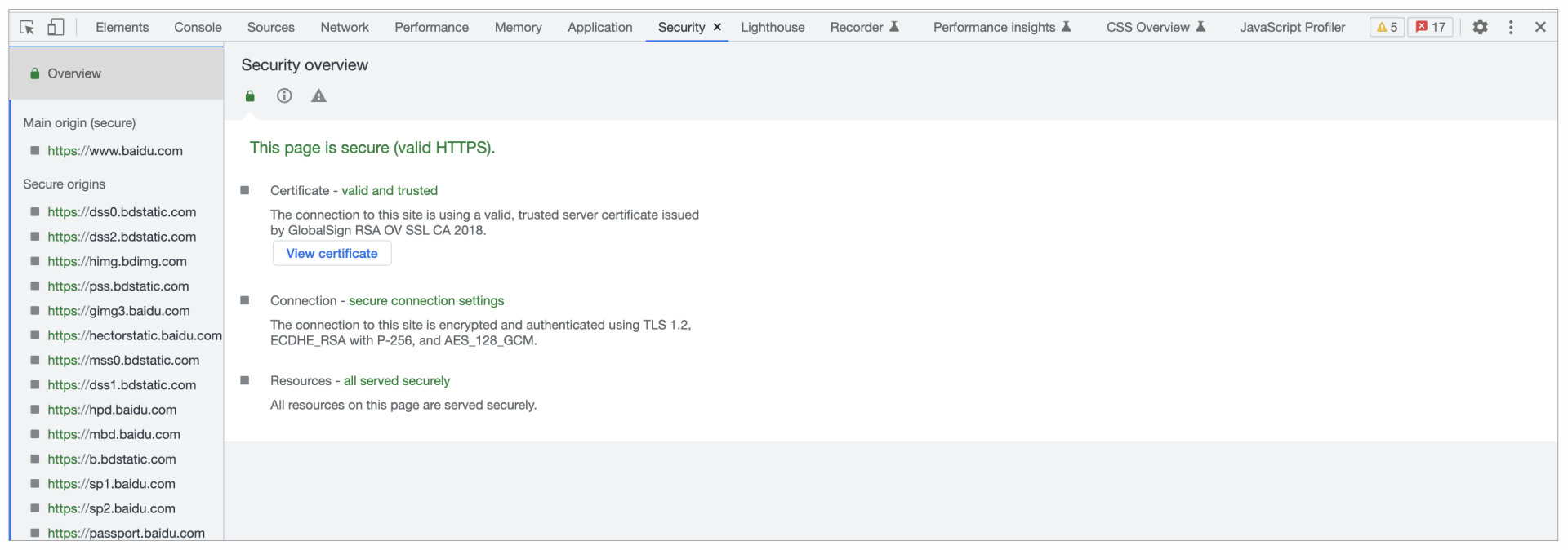The width and height of the screenshot is (1568, 550).
Task: Close the Security tab
Action: point(717,27)
